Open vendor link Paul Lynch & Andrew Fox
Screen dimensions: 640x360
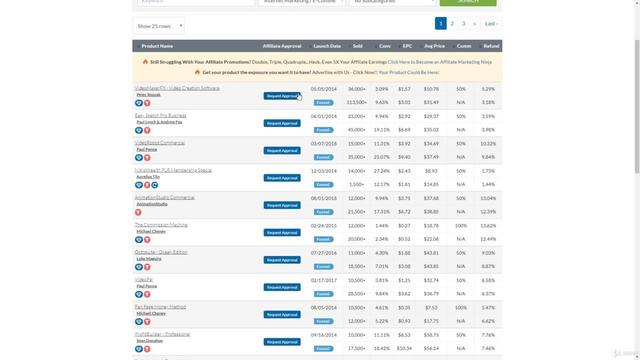159,122
